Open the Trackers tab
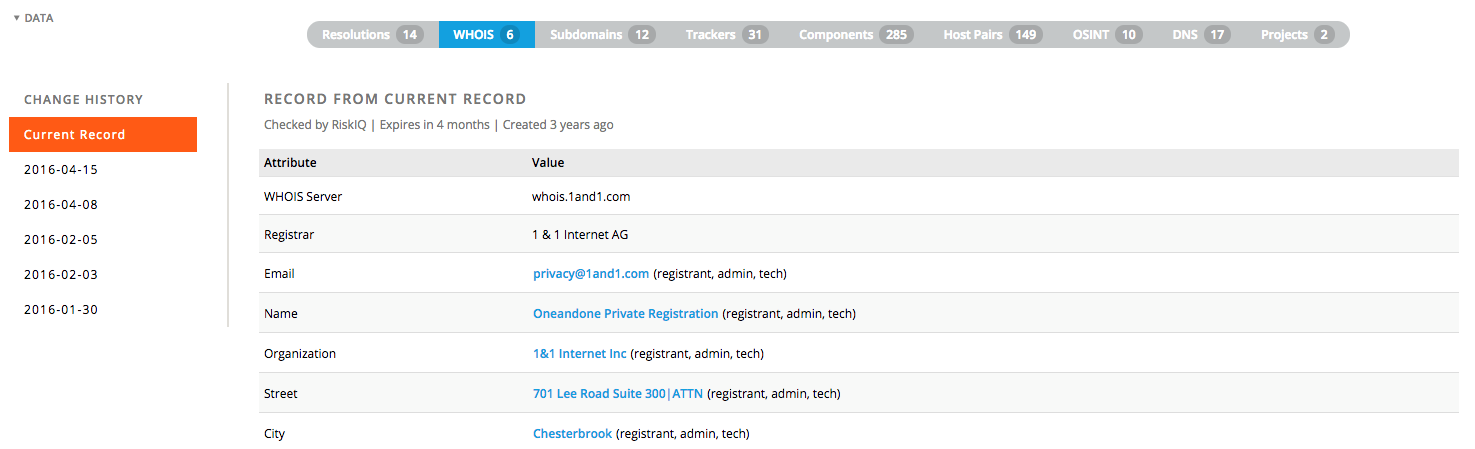1475x449 pixels. tap(726, 35)
